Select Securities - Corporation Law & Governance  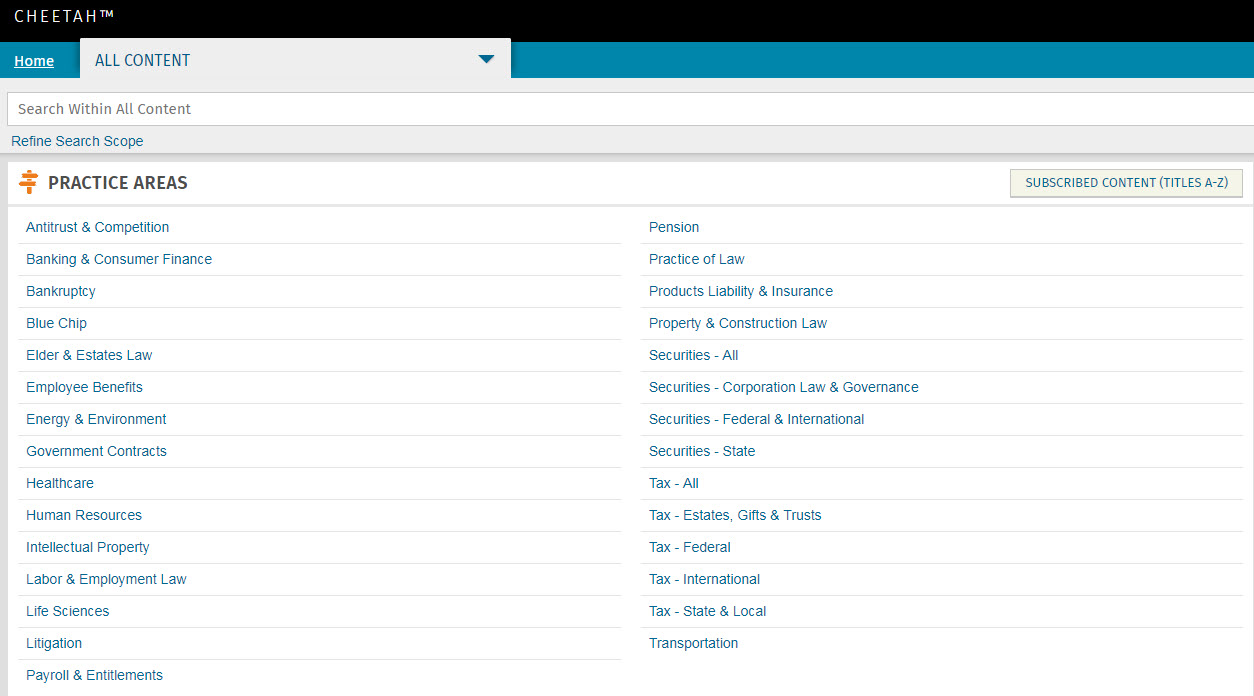[x=784, y=387]
